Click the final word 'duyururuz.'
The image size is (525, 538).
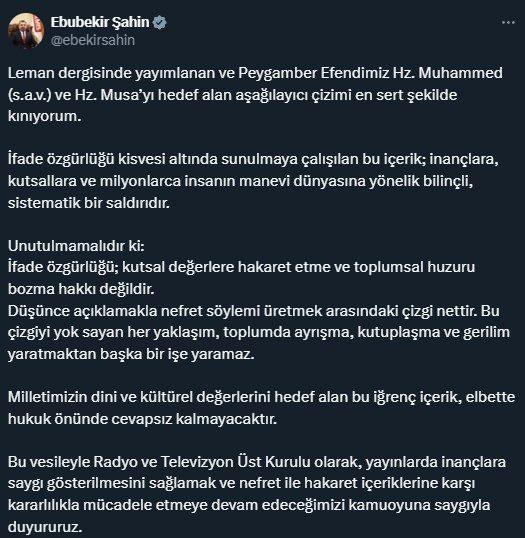click(x=45, y=527)
